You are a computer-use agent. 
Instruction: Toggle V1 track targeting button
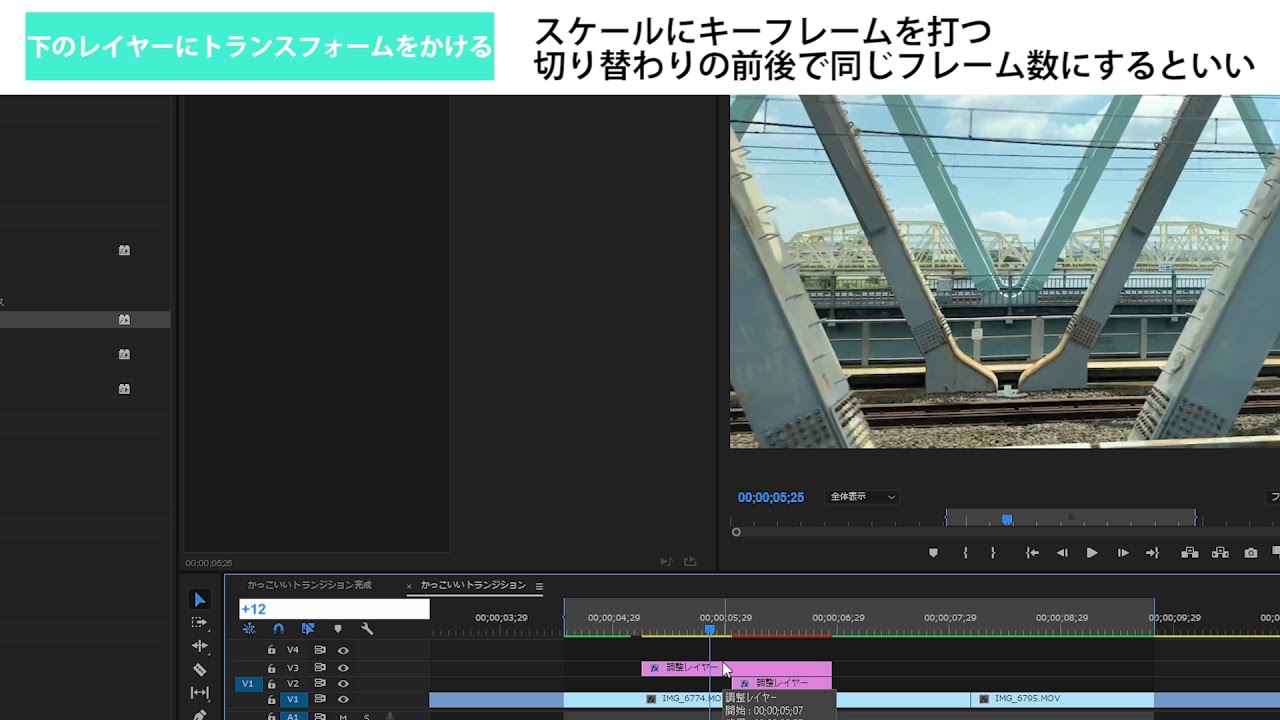[x=293, y=700]
